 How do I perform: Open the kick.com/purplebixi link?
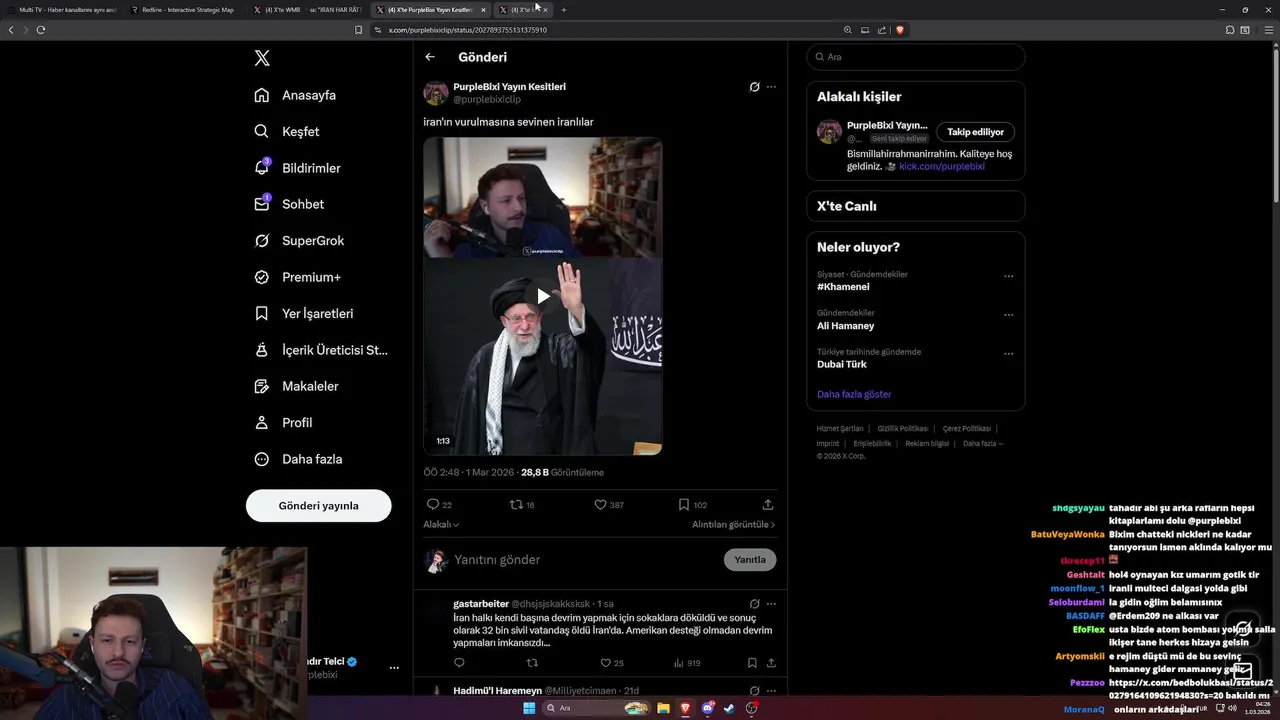pyautogui.click(x=942, y=167)
